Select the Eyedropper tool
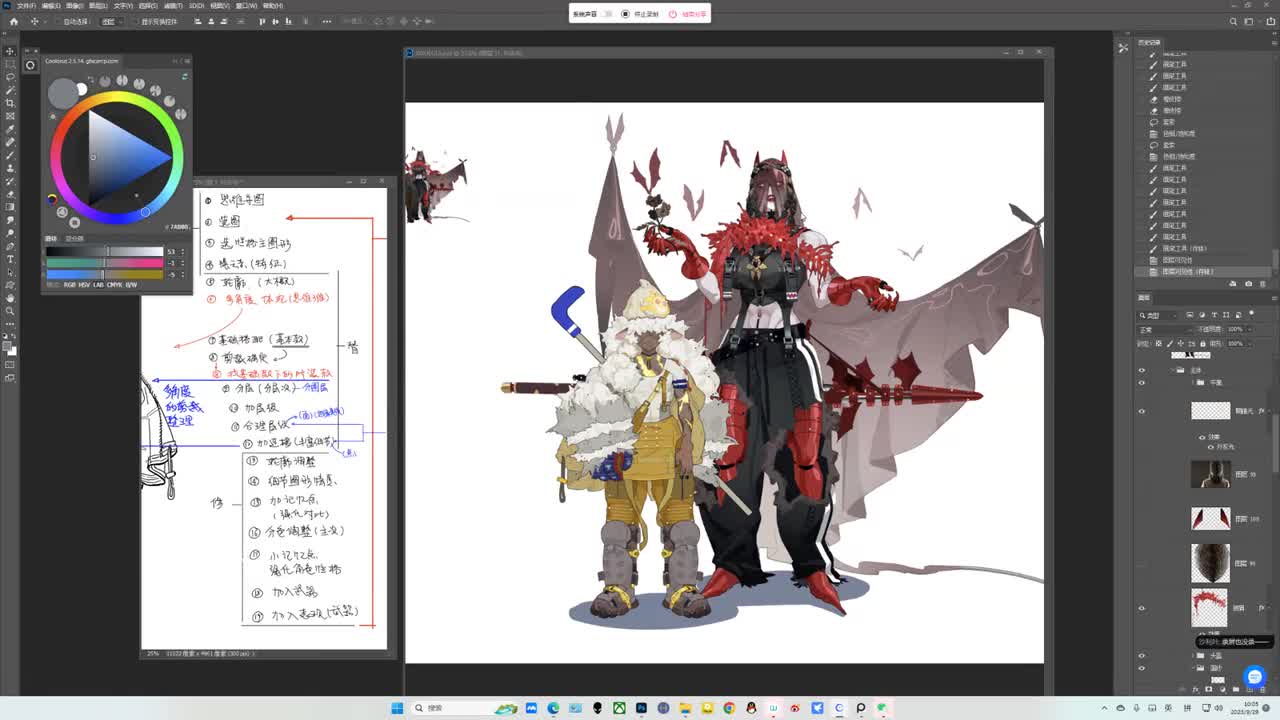The image size is (1280, 720). click(x=10, y=129)
